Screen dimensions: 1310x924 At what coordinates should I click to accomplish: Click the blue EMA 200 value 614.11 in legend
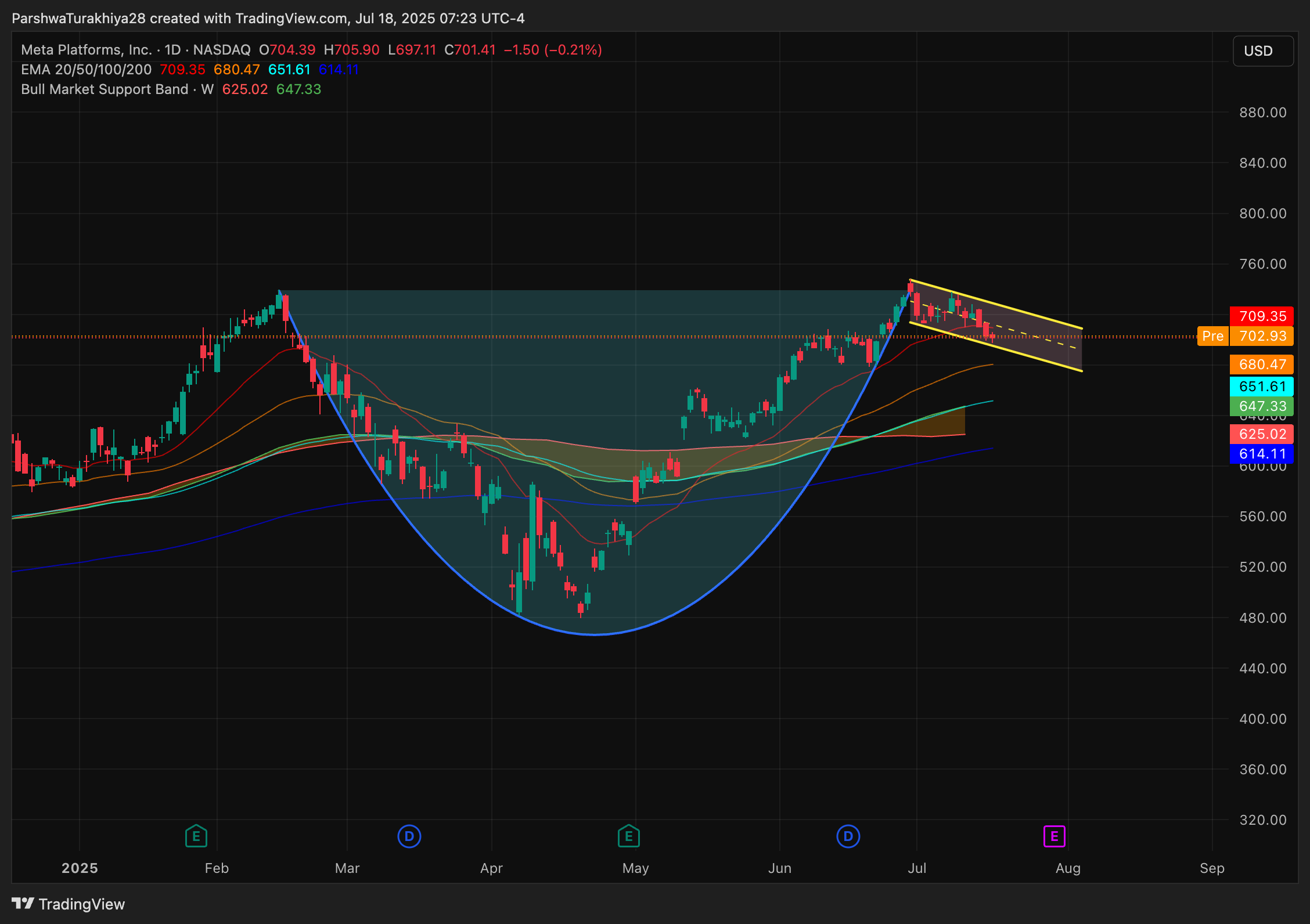tap(339, 70)
